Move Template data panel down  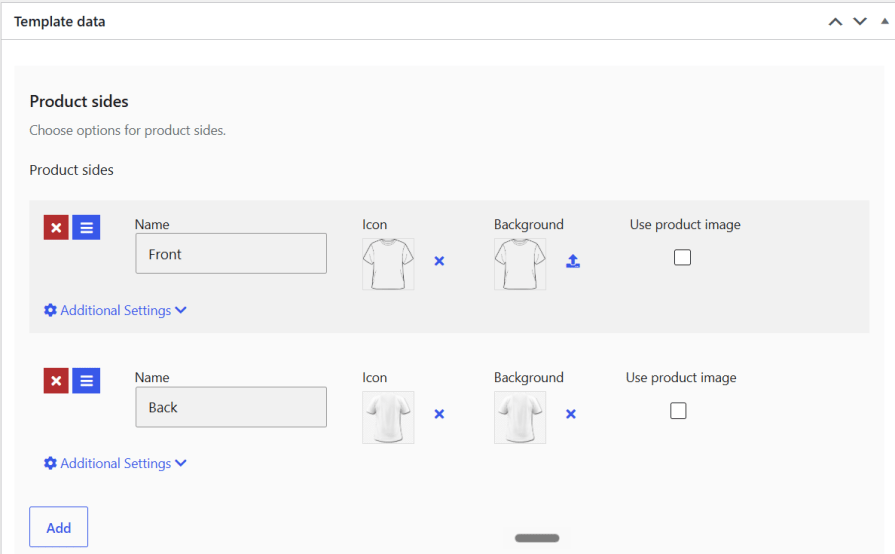point(860,22)
